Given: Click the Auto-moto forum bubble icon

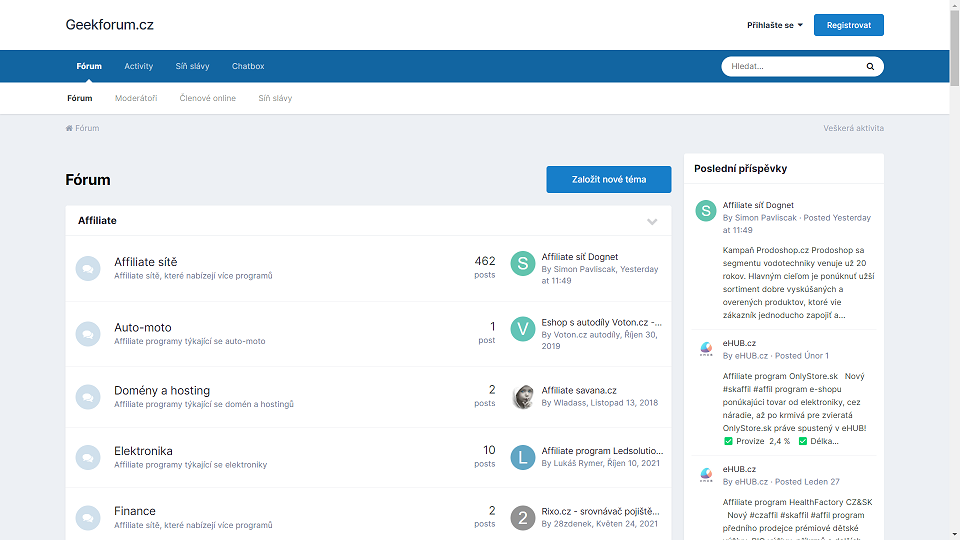Looking at the screenshot, I should tap(88, 334).
